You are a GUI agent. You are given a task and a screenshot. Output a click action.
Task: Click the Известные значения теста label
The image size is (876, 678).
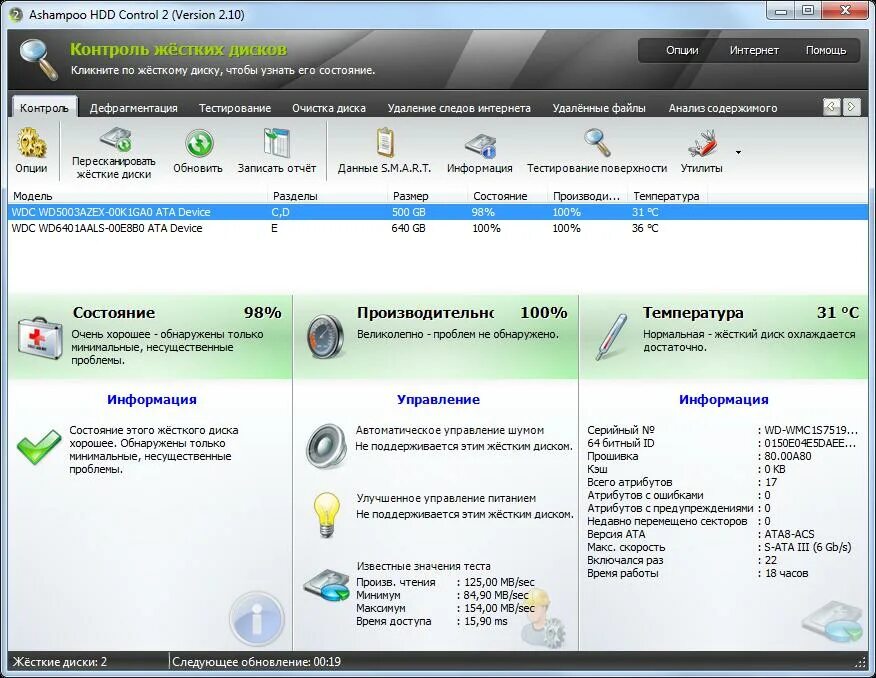coord(423,566)
